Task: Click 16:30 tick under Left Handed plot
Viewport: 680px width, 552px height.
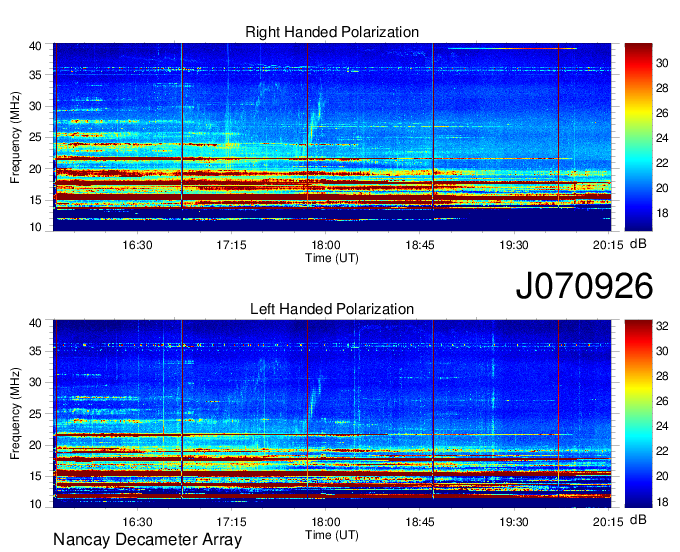Action: pos(137,522)
